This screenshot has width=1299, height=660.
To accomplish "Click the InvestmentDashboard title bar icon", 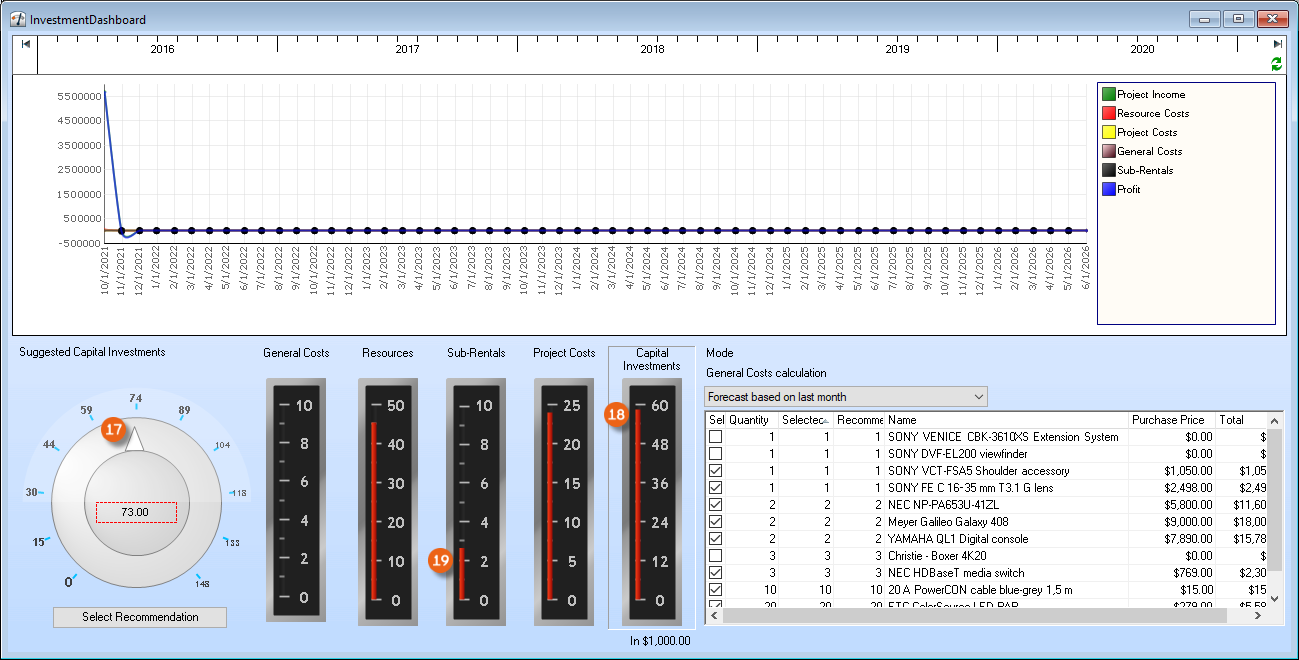I will coord(17,19).
